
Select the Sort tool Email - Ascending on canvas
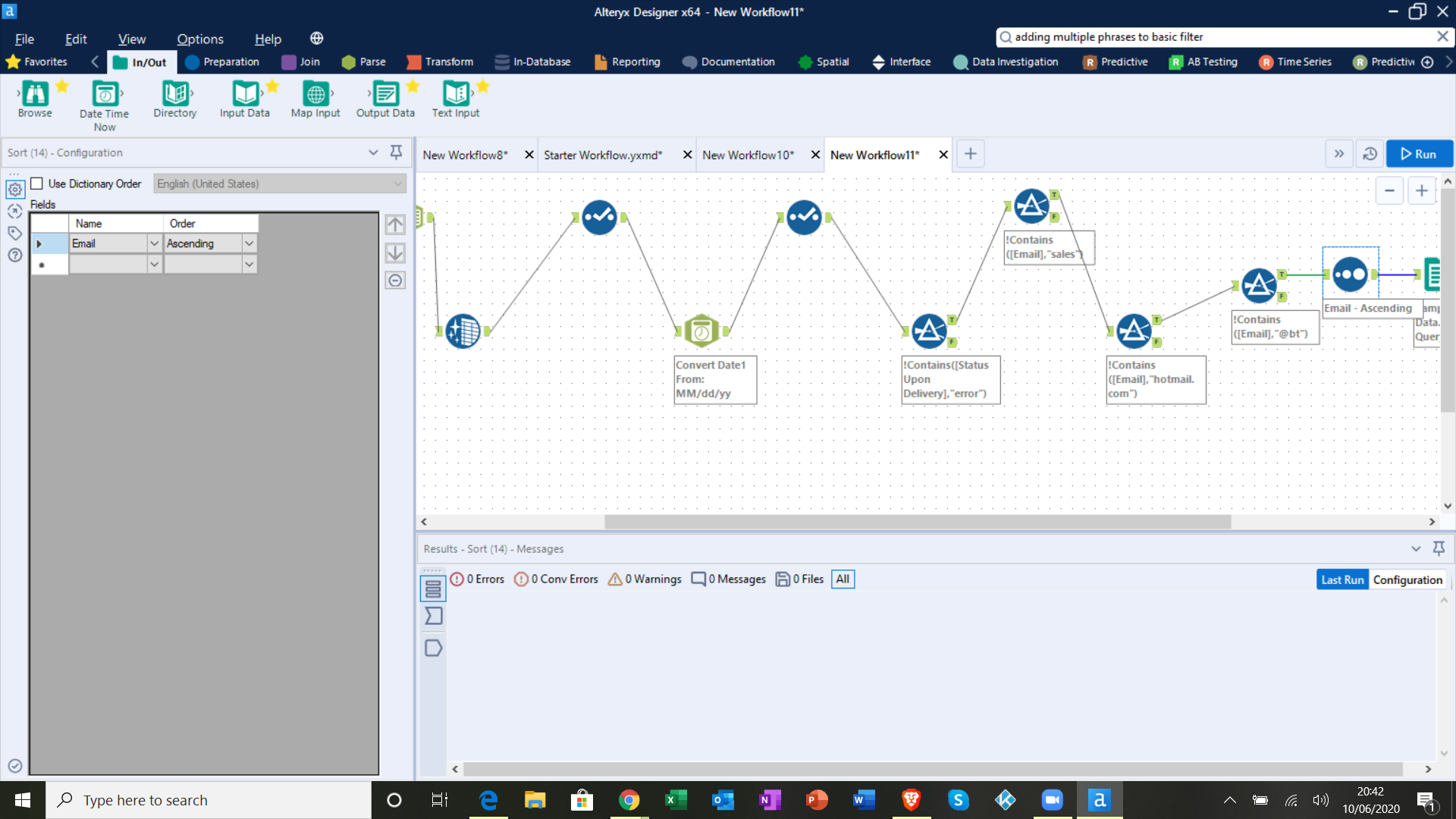[1350, 275]
